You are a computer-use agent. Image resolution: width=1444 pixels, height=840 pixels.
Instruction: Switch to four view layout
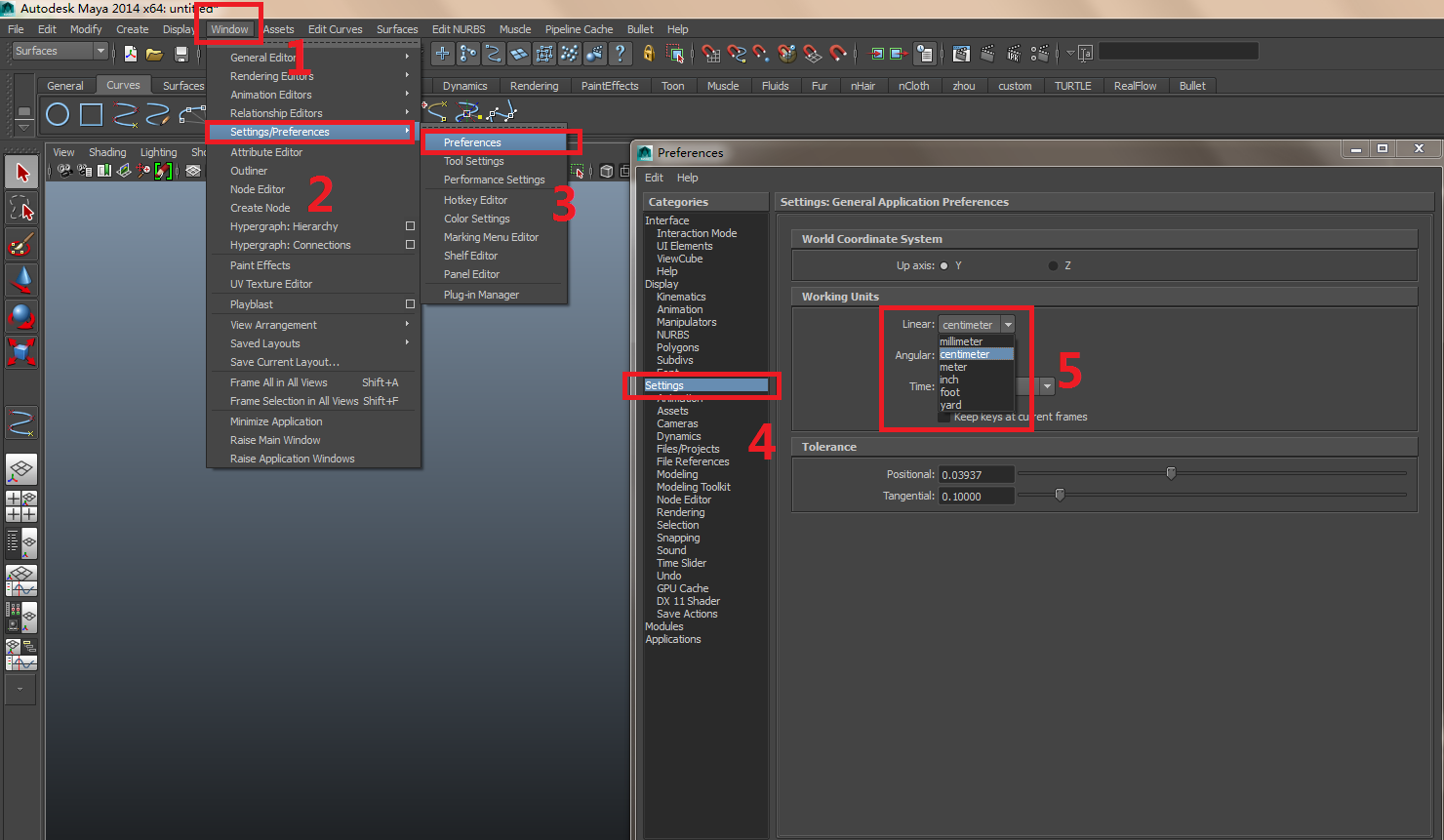21,506
